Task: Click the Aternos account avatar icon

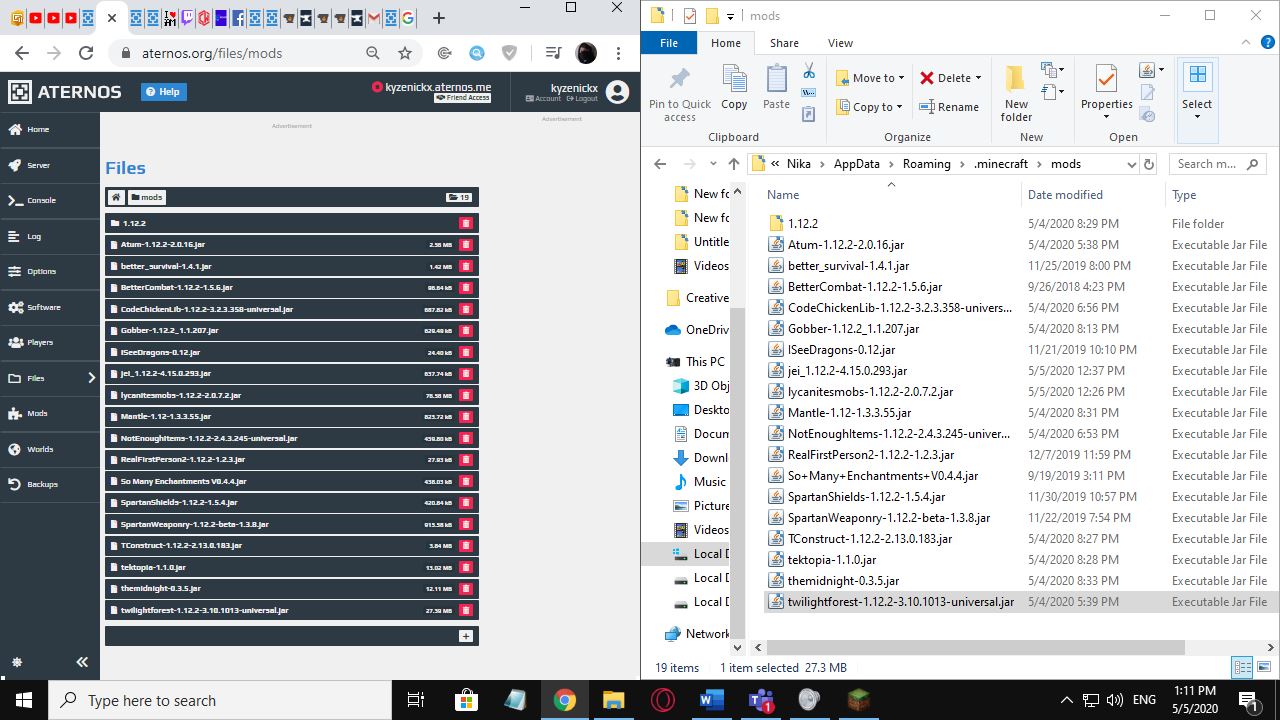Action: 618,92
